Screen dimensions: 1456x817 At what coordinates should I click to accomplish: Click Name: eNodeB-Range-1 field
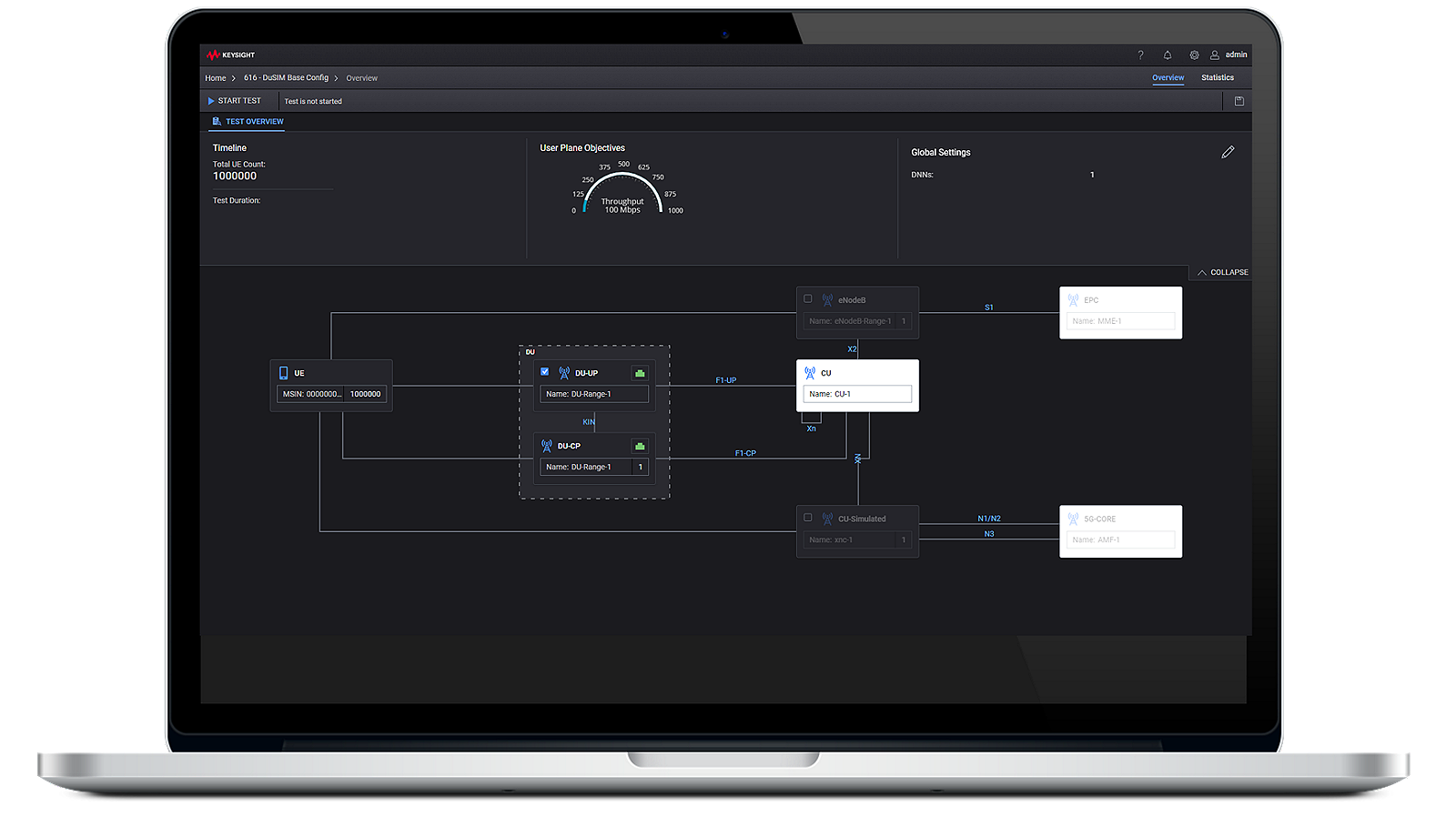click(850, 321)
